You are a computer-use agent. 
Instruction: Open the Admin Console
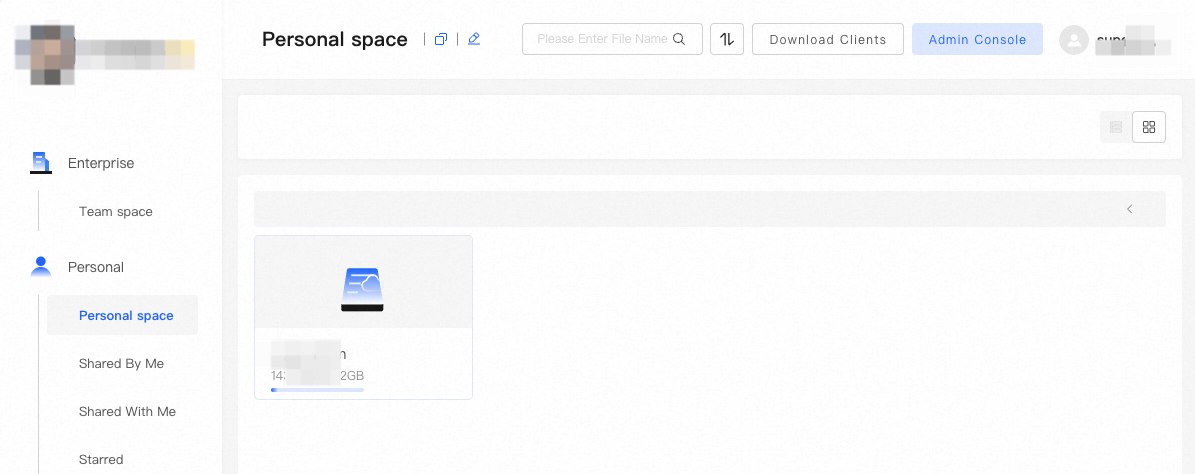[x=977, y=39]
